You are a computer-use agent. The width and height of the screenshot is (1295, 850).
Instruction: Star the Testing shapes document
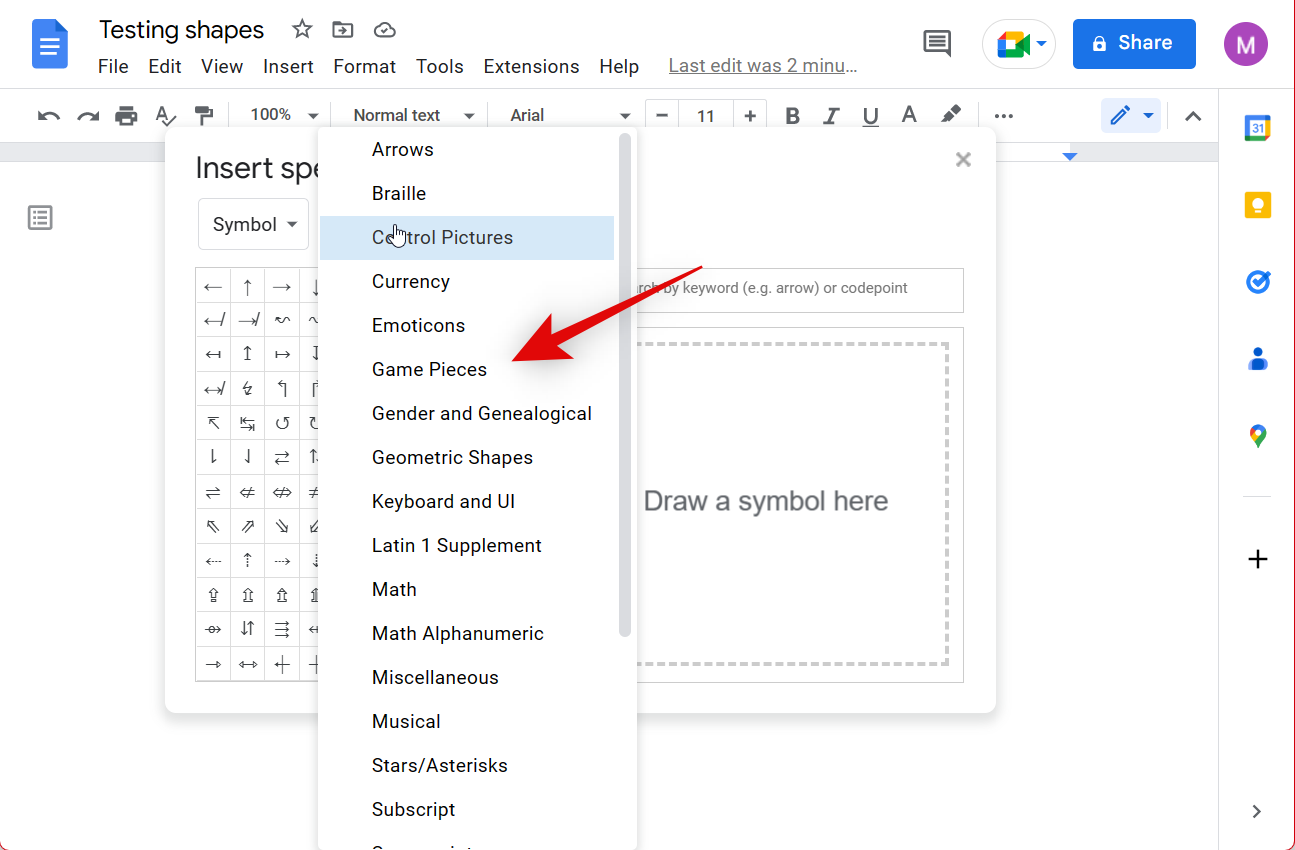(x=302, y=30)
